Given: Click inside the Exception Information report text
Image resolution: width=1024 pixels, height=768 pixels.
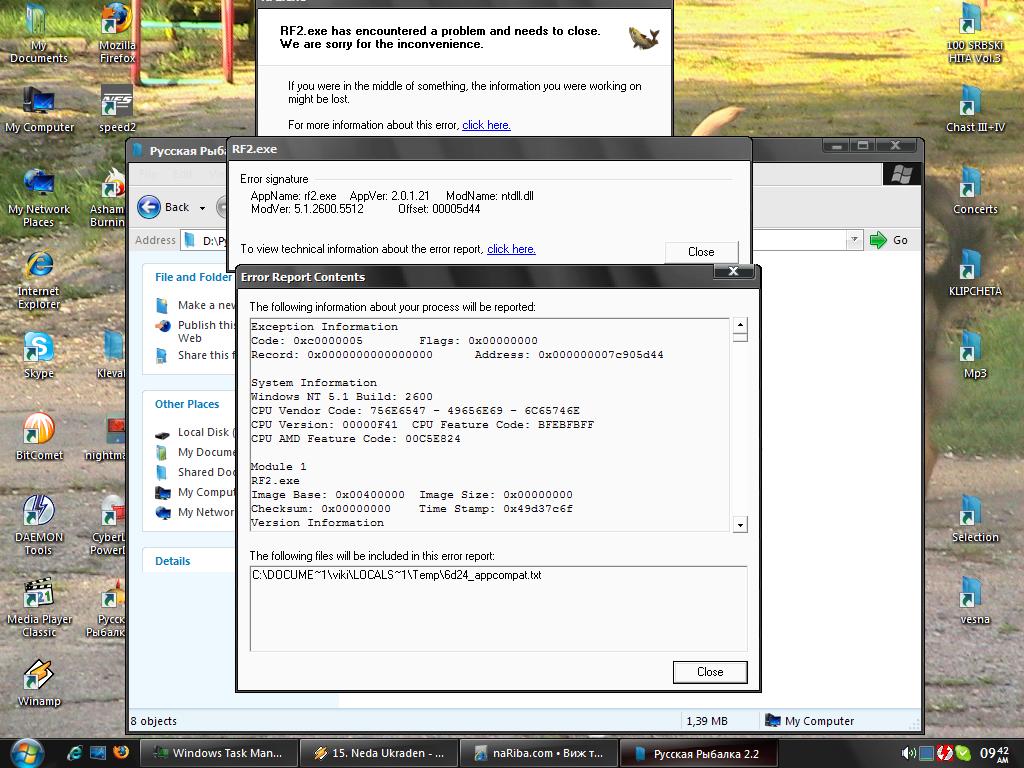Looking at the screenshot, I should 490,424.
